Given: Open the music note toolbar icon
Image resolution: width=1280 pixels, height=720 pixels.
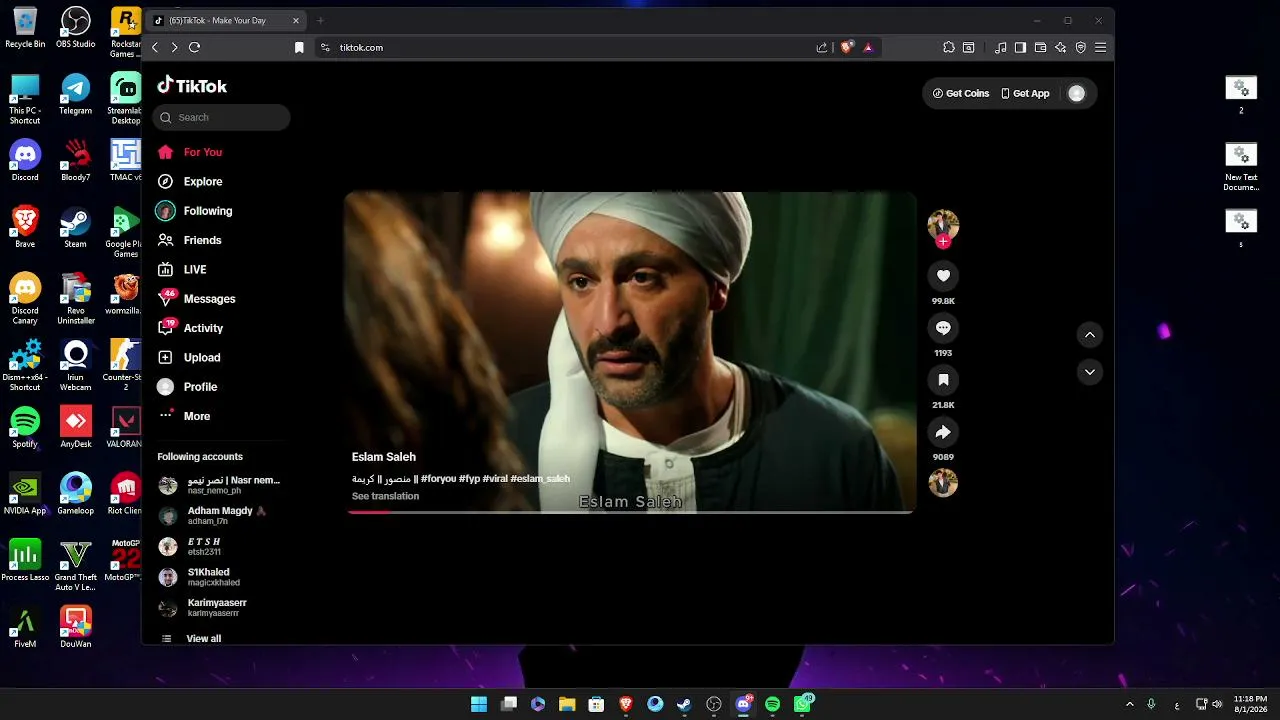Looking at the screenshot, I should pyautogui.click(x=1001, y=47).
